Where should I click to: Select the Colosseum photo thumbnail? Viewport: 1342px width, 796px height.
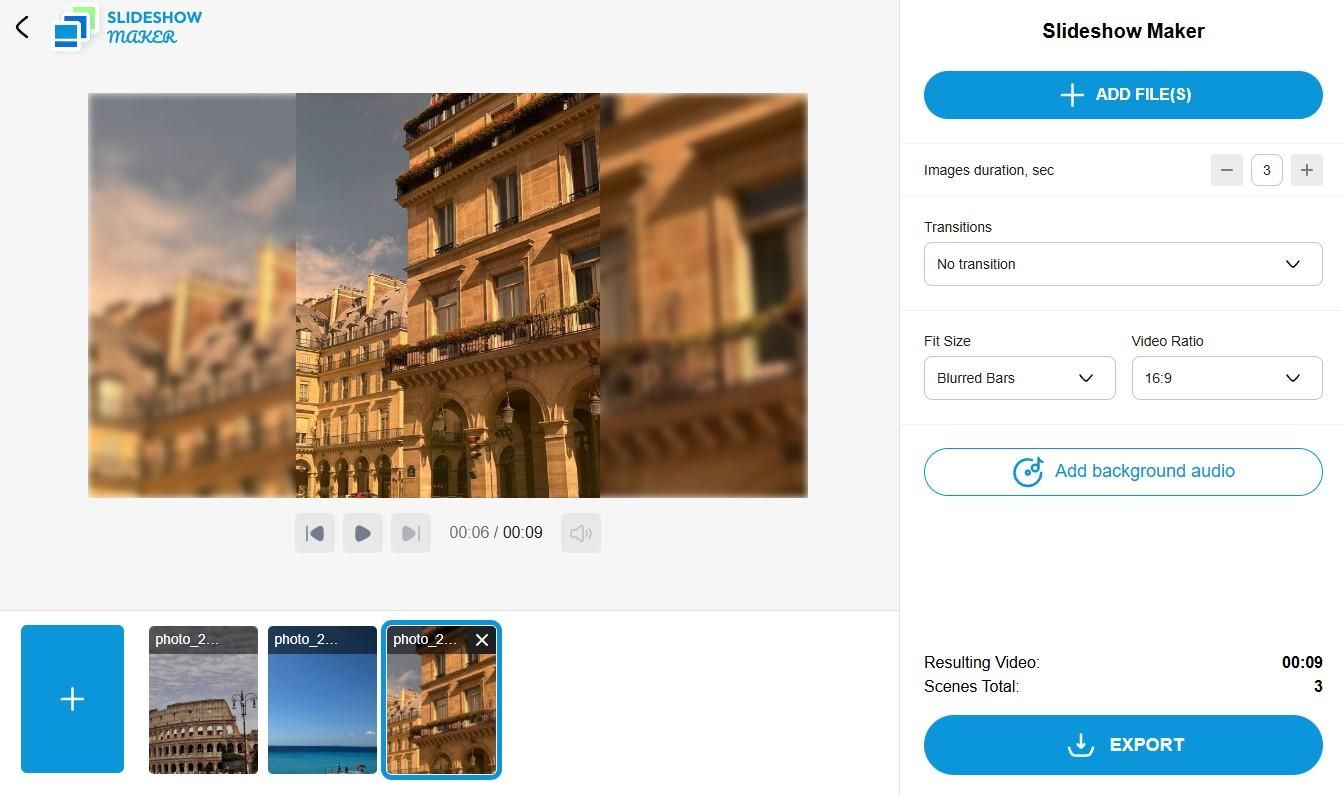(x=203, y=700)
